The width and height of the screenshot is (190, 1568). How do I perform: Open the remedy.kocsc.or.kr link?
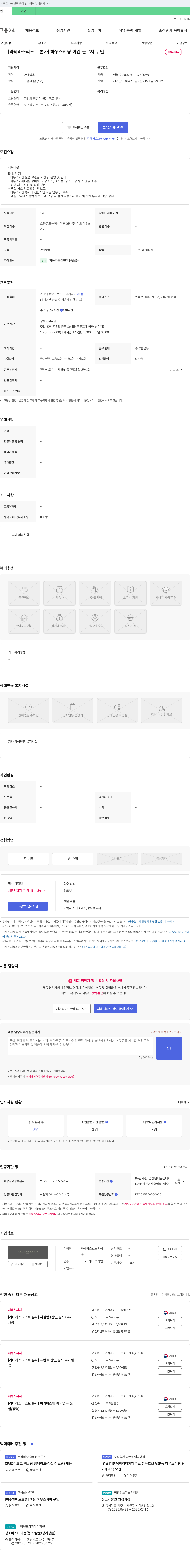coord(50,1077)
